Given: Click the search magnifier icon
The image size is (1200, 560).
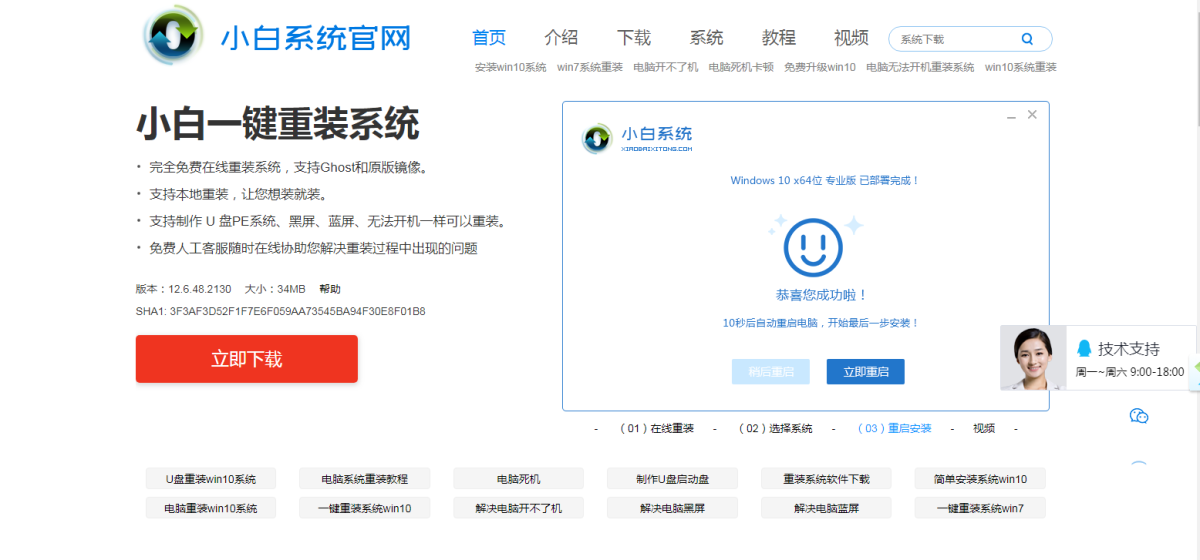Looking at the screenshot, I should point(1027,39).
